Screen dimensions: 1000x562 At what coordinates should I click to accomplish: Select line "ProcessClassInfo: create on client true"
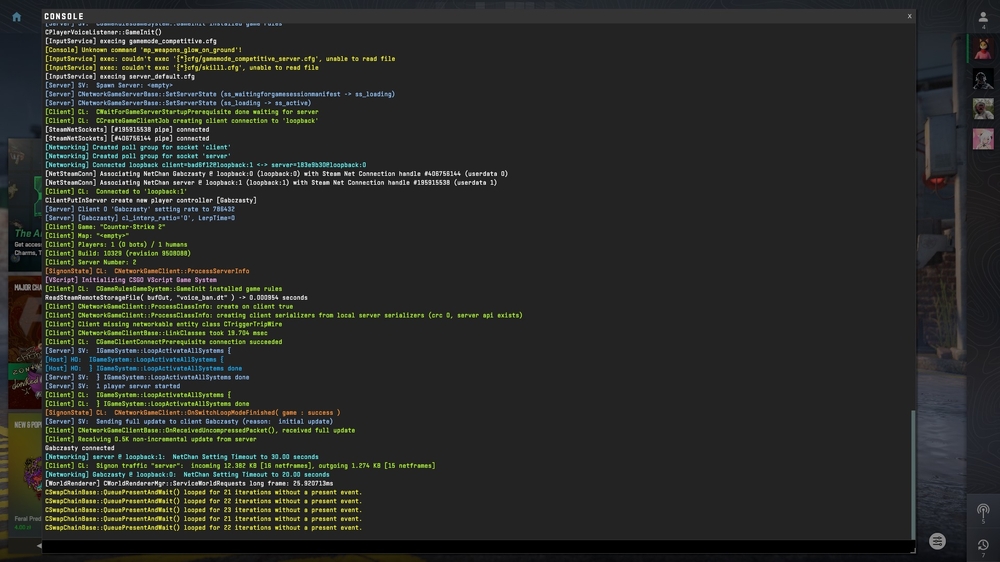click(x=169, y=307)
